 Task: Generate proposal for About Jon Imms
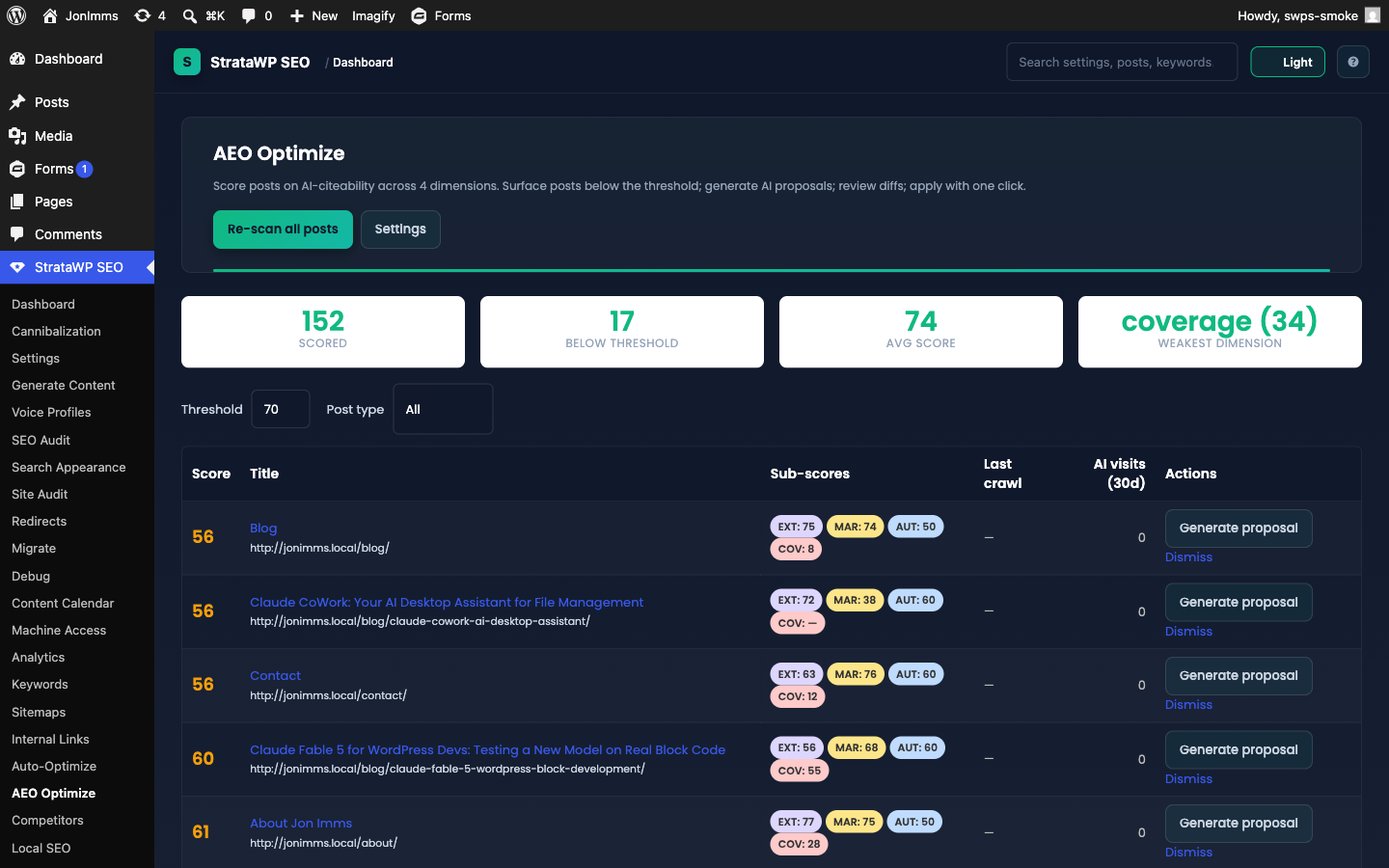point(1239,824)
